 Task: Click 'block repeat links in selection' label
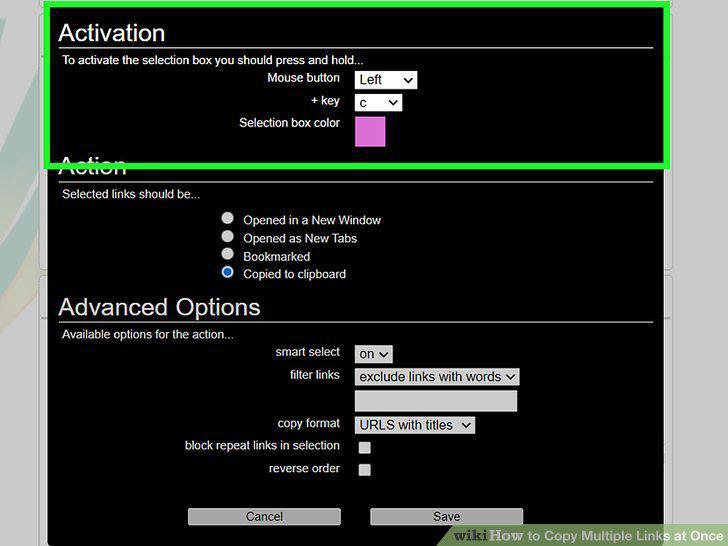[262, 445]
